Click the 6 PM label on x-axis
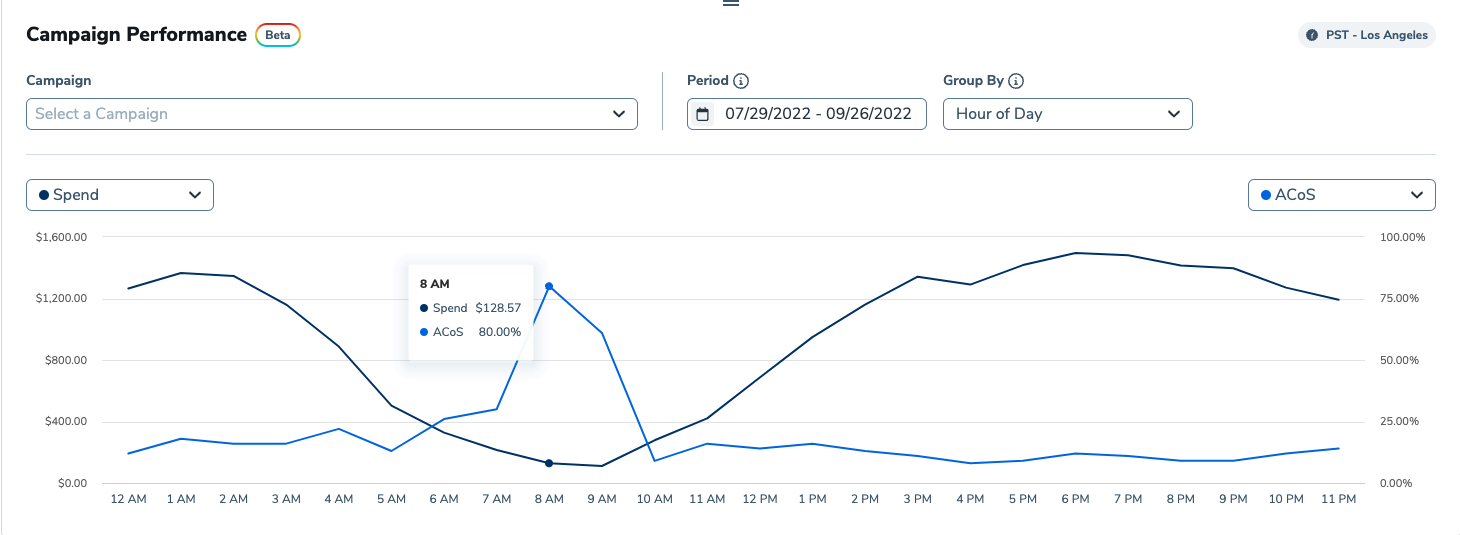The width and height of the screenshot is (1460, 535). point(1075,499)
